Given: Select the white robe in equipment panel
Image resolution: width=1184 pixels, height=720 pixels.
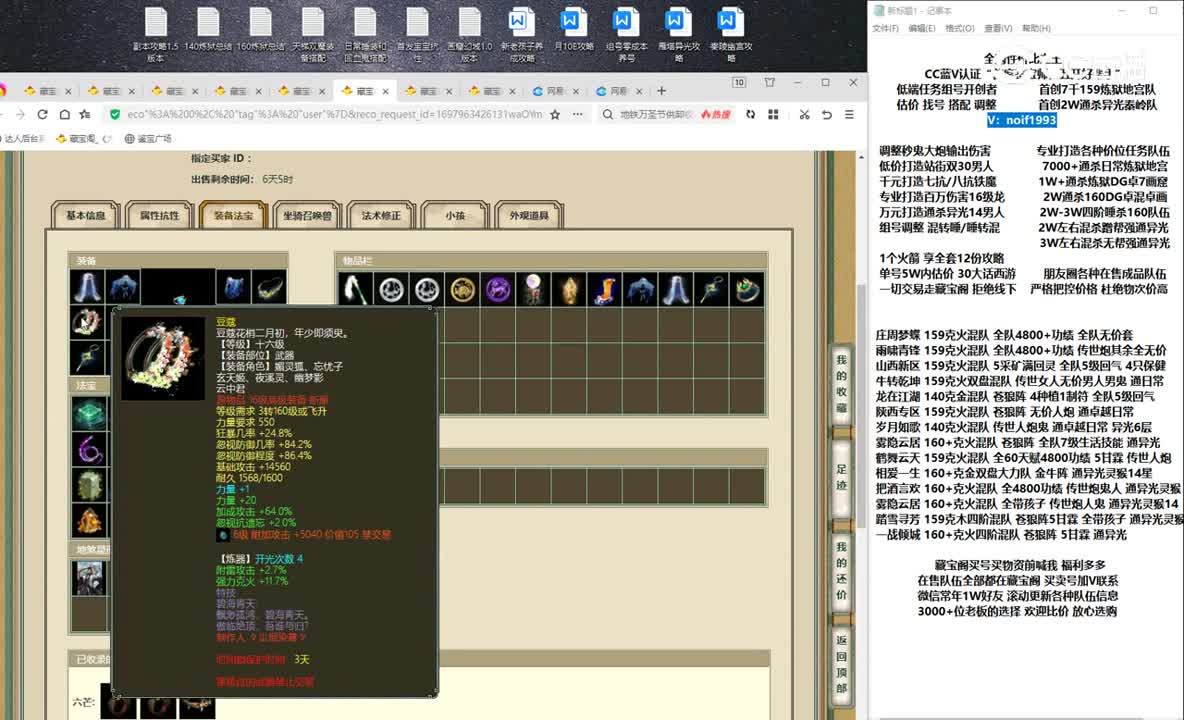Looking at the screenshot, I should (87, 288).
